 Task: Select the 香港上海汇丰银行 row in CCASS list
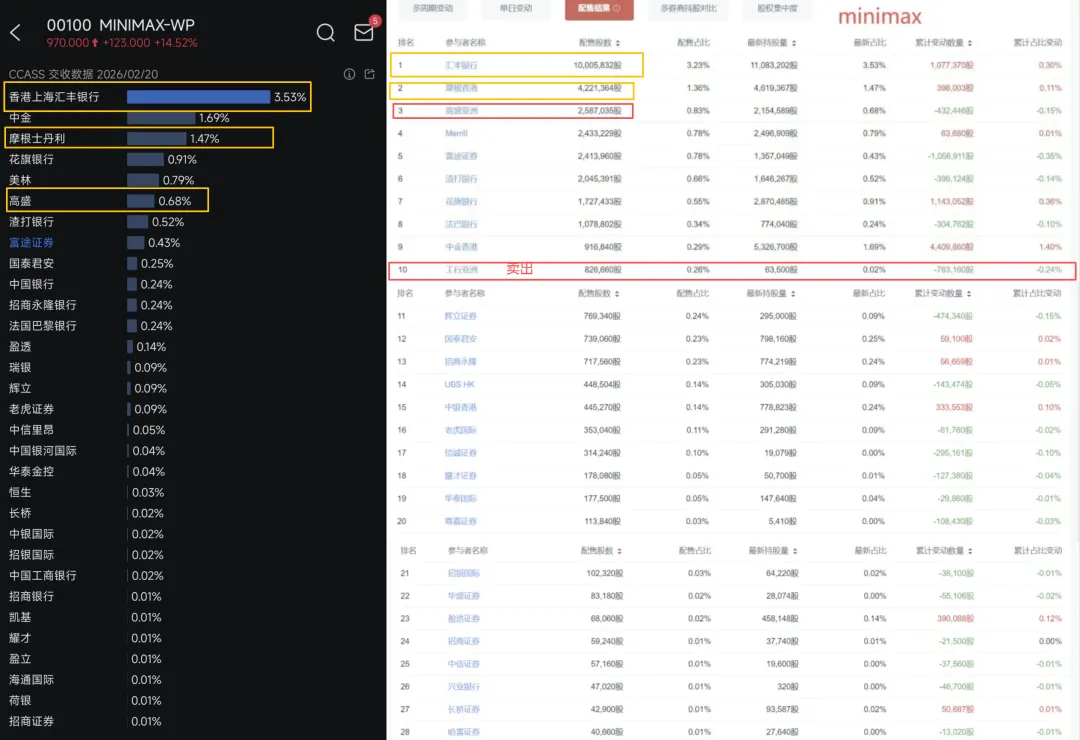(158, 97)
